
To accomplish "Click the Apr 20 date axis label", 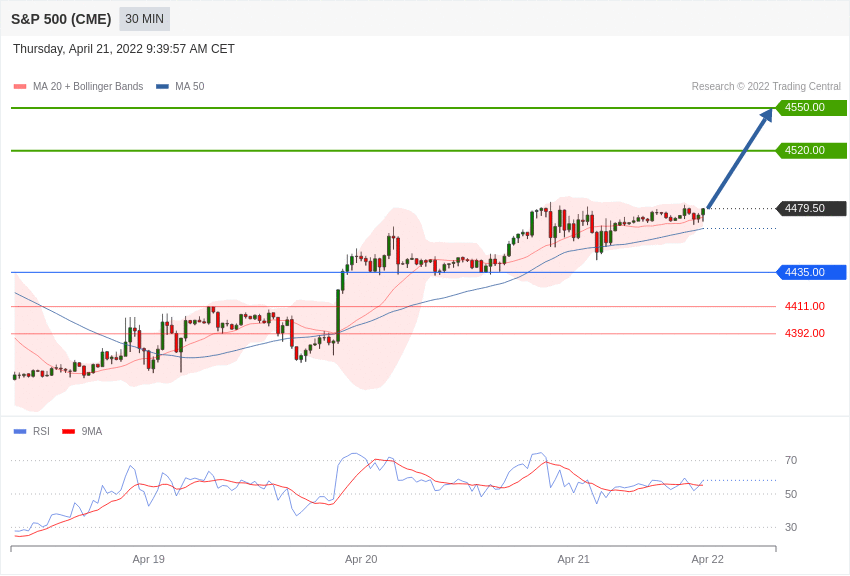I will 361,559.
